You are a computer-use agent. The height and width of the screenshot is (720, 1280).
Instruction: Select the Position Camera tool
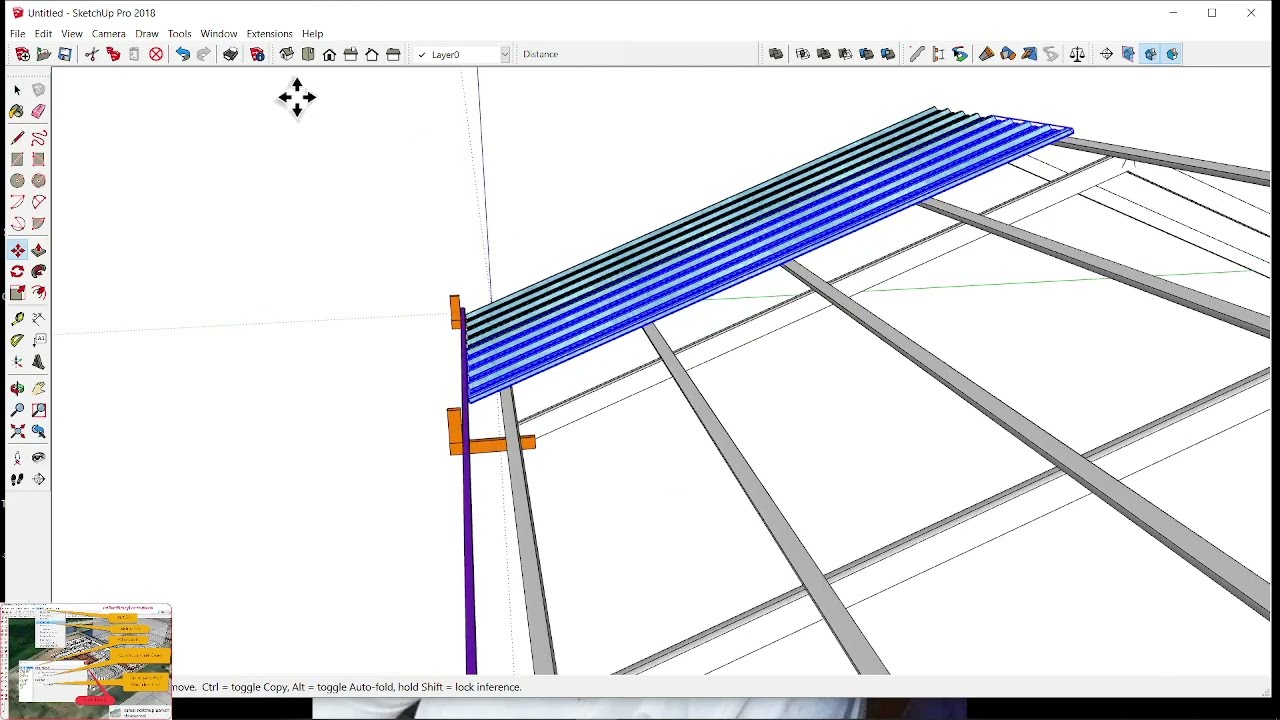click(x=17, y=458)
